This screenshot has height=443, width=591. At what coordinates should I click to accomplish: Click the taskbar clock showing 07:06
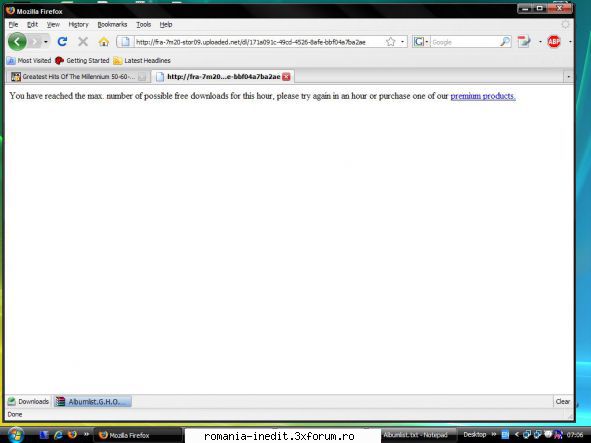[x=575, y=435]
